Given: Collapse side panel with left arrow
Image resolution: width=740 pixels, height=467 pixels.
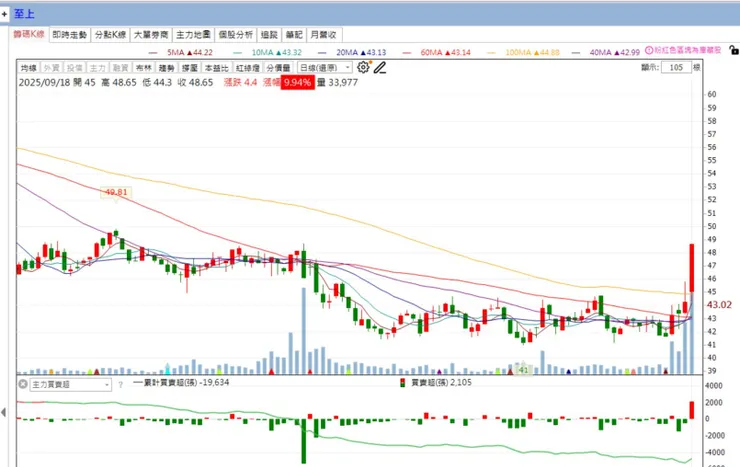Looking at the screenshot, I should [x=4, y=413].
